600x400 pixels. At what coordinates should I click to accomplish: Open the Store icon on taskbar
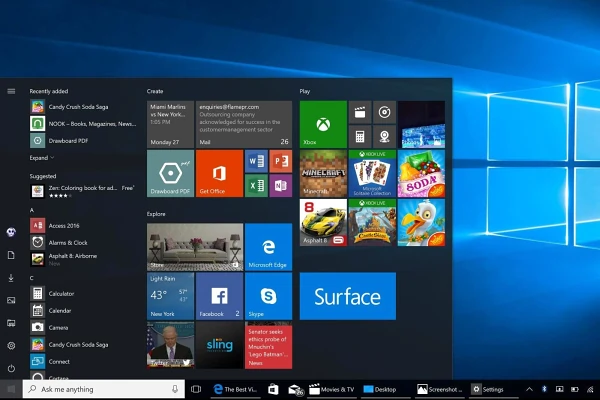[x=273, y=389]
